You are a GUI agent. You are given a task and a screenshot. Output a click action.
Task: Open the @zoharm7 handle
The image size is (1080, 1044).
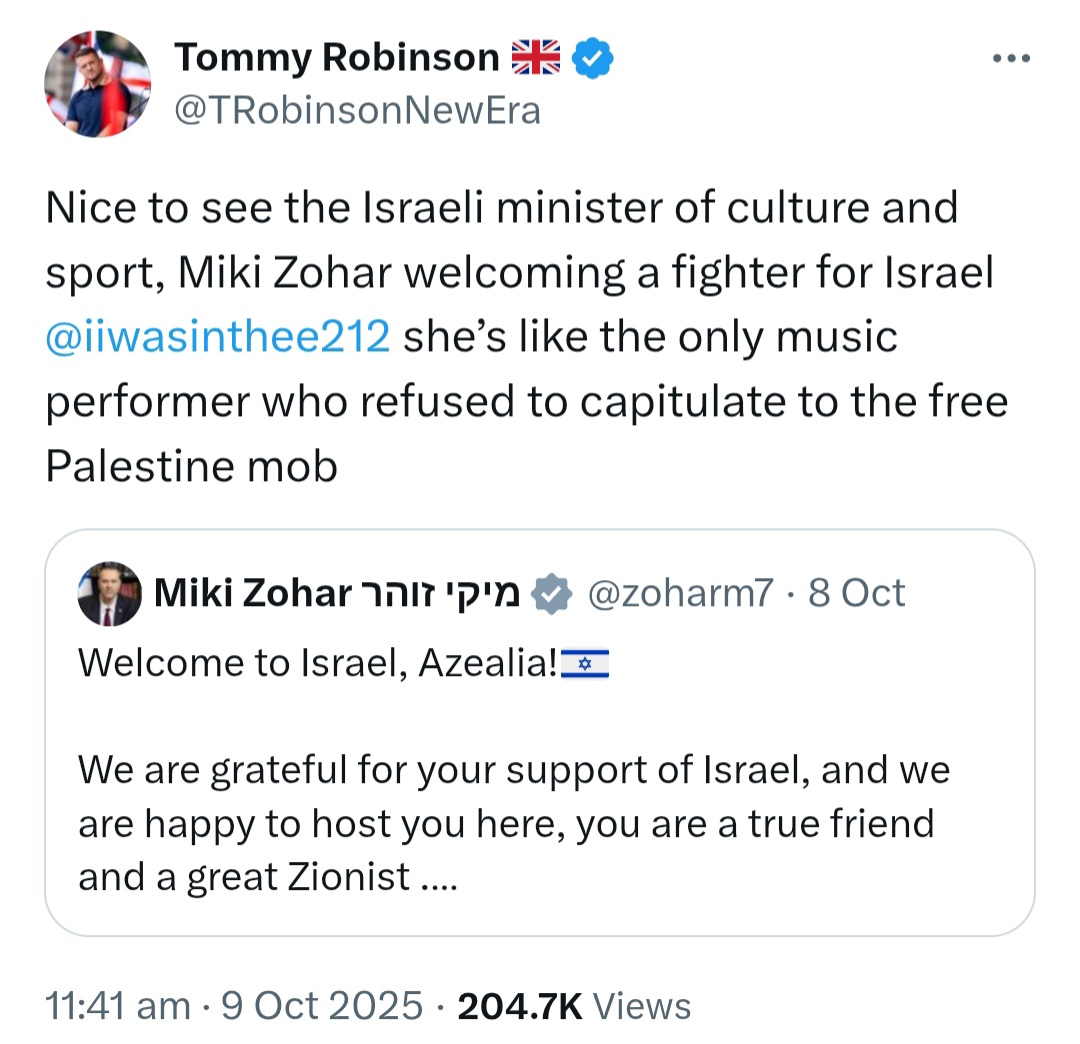[681, 593]
